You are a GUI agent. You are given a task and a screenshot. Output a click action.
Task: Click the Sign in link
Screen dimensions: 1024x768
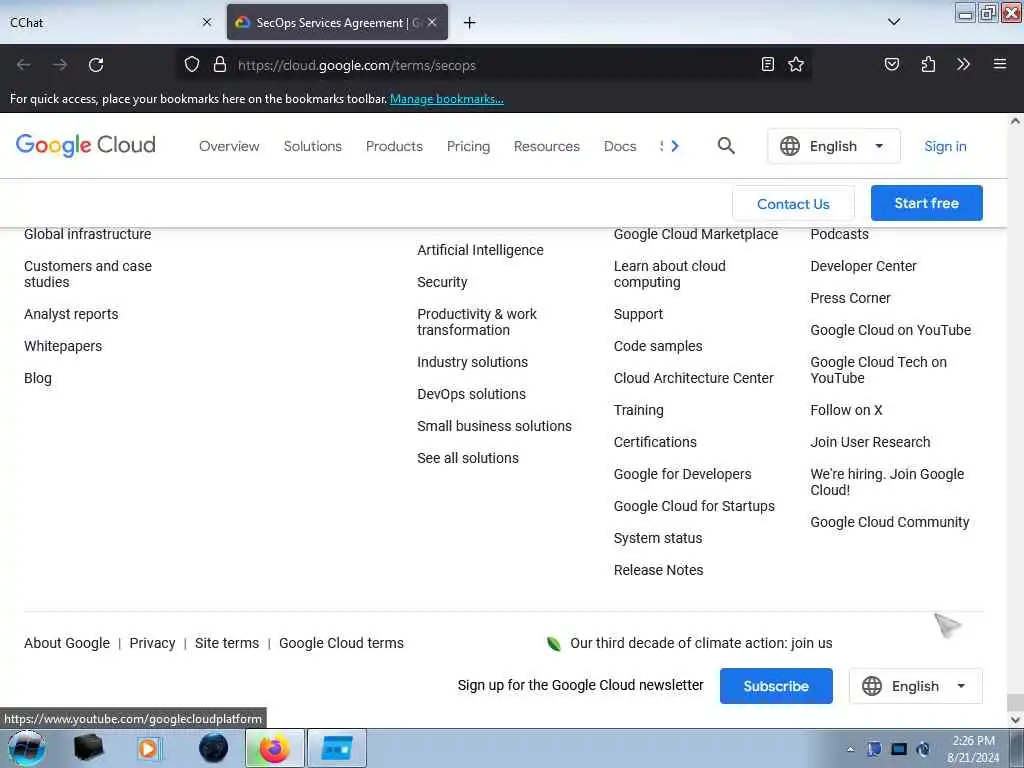tap(945, 146)
